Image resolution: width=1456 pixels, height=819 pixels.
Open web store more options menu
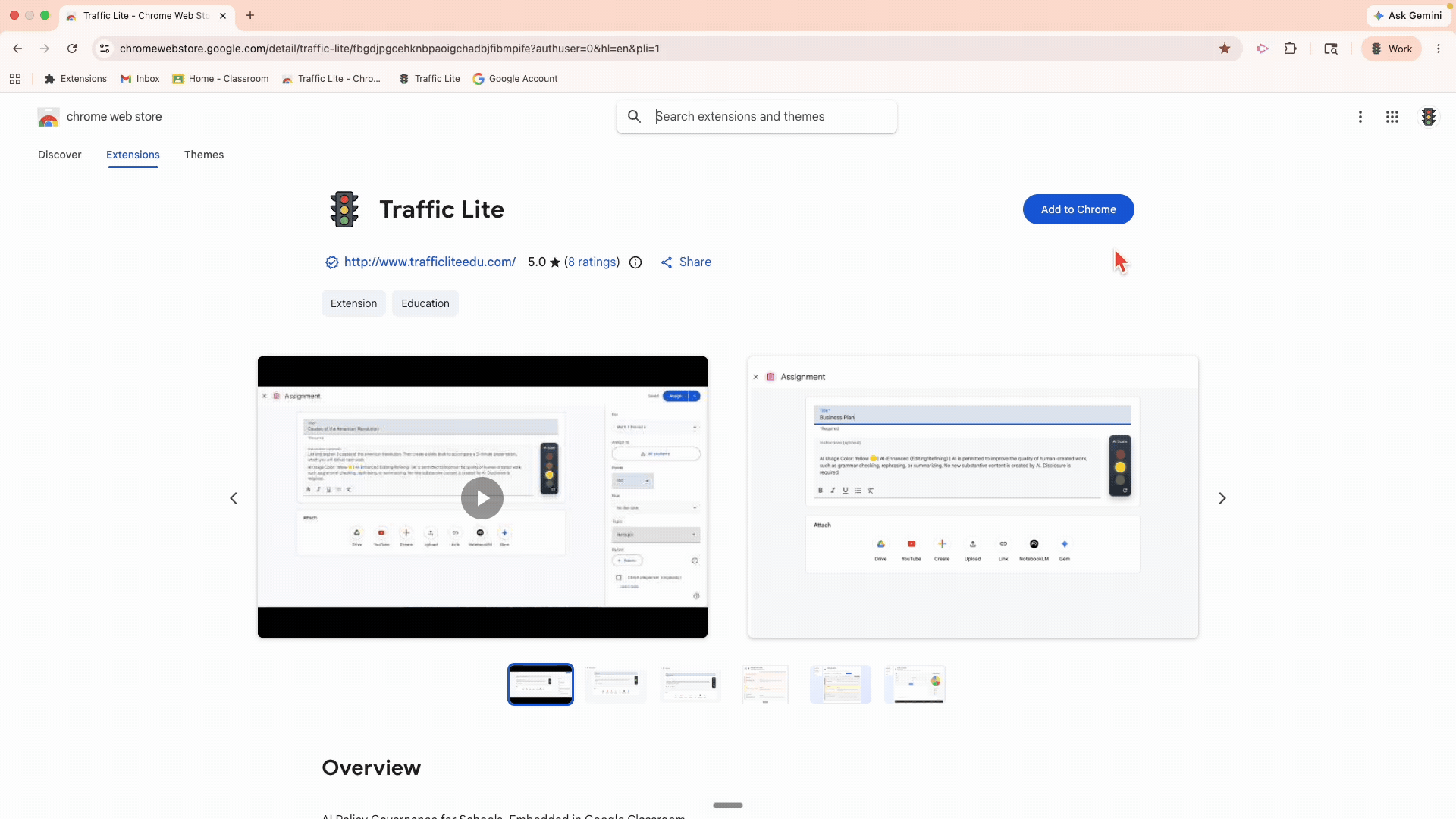(x=1360, y=117)
